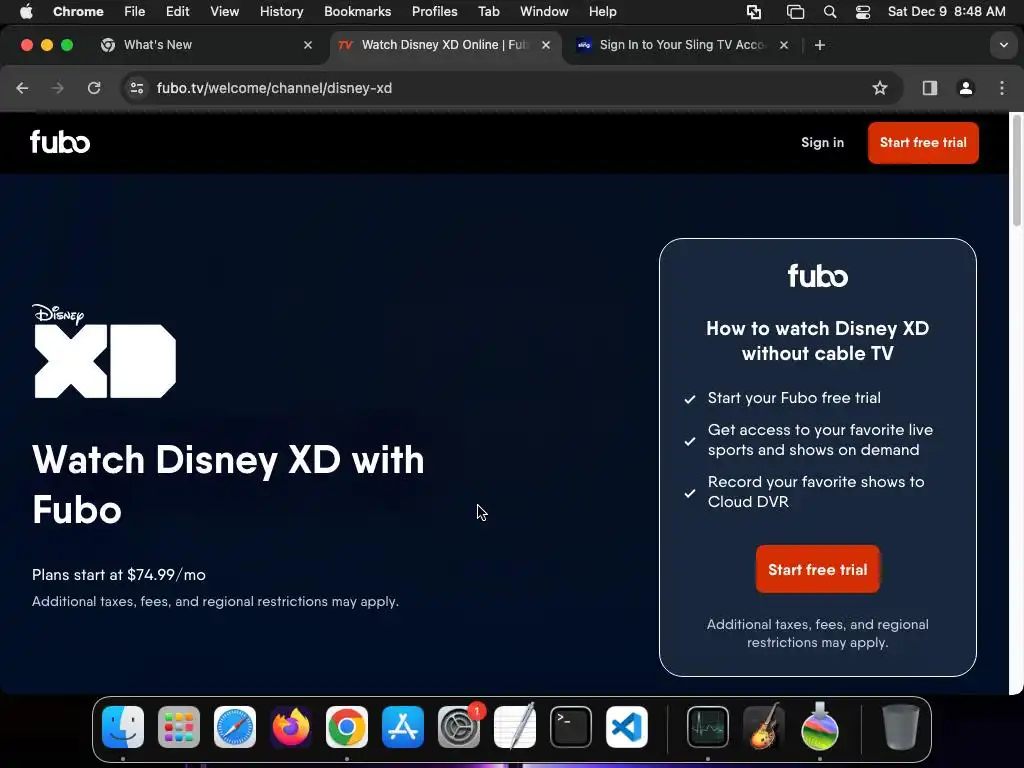Open Launchpad from the Dock

178,727
